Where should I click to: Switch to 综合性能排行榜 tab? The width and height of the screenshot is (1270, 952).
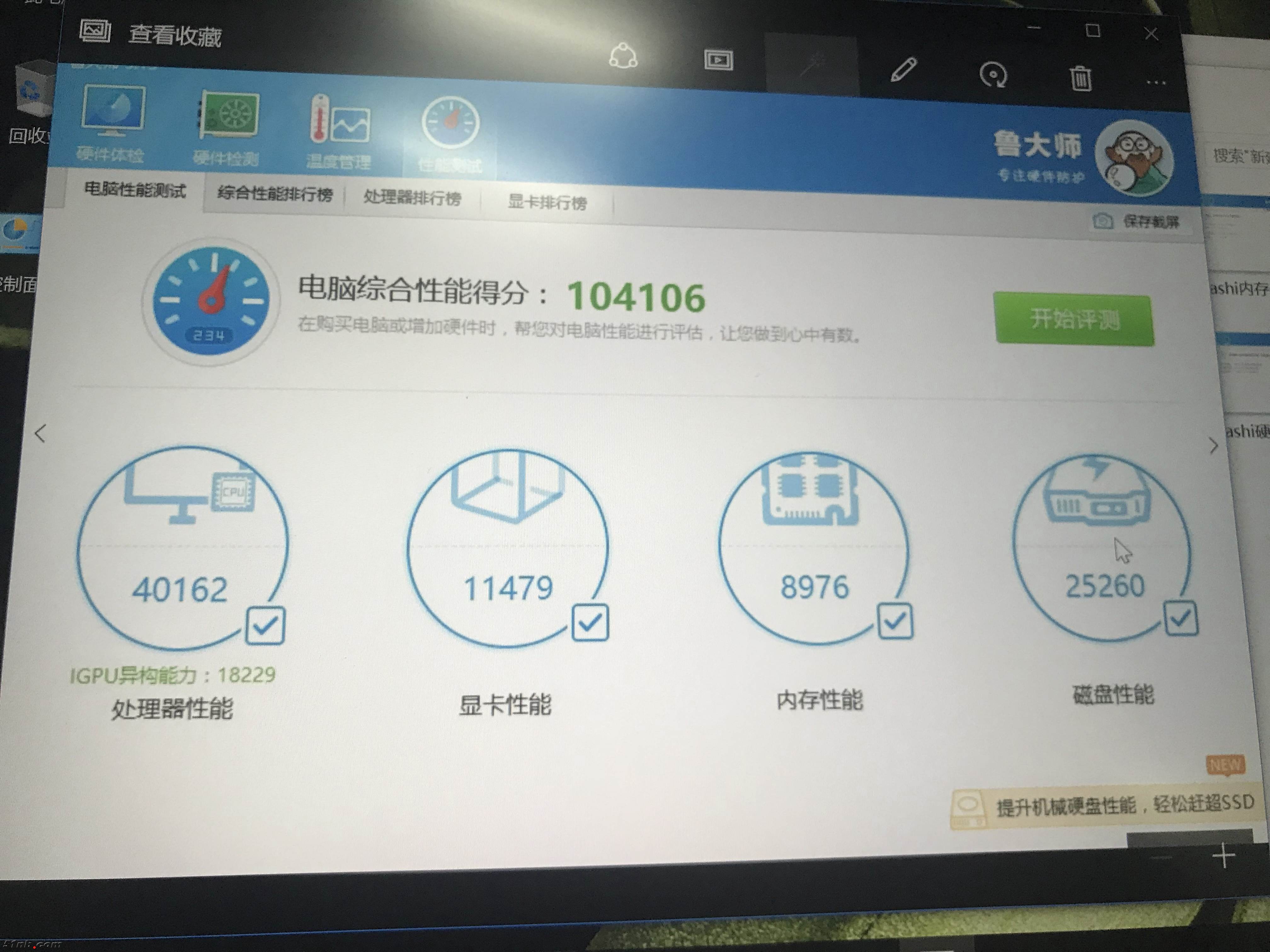point(274,195)
